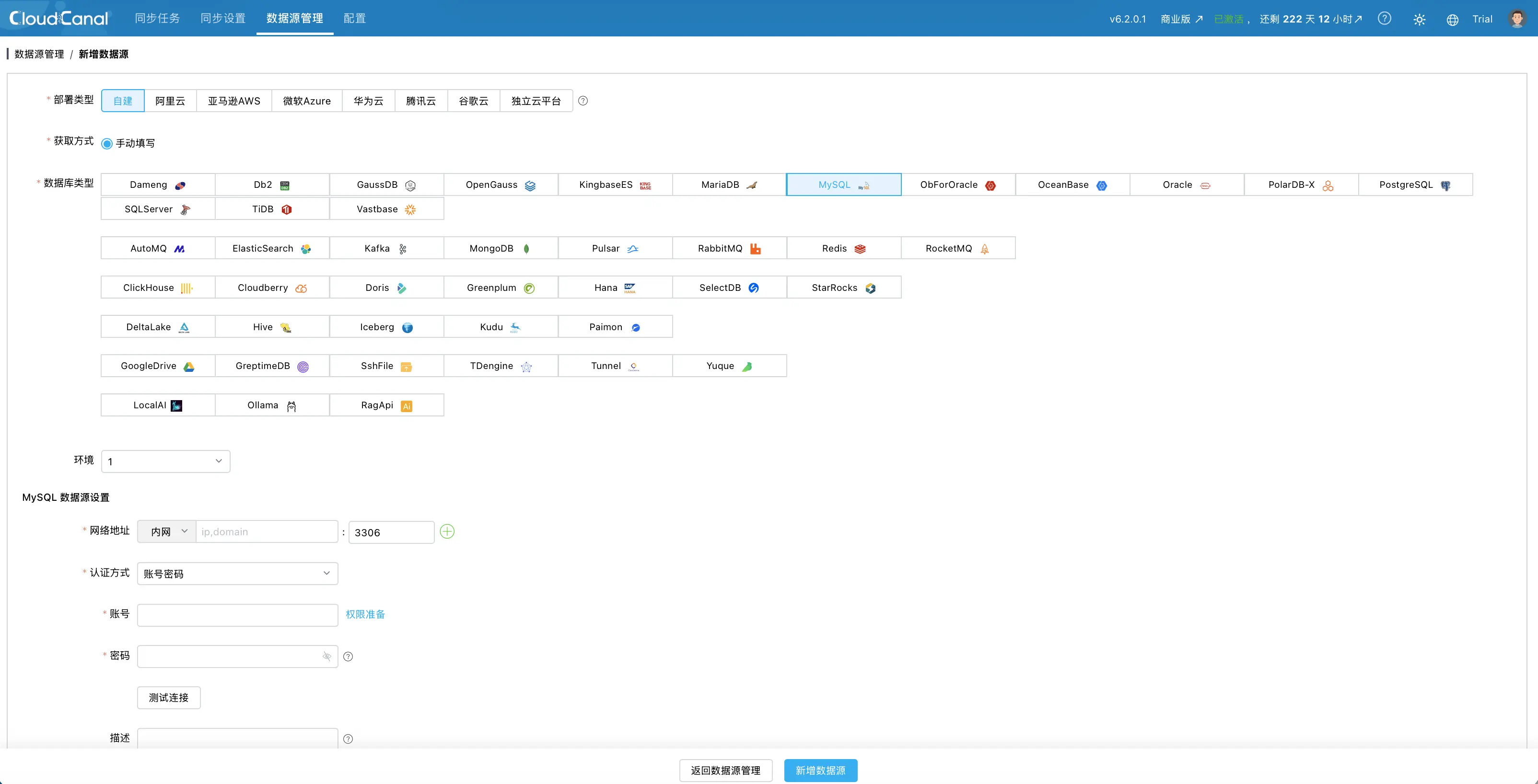Open the 环境 dropdown
The image size is (1538, 784).
[x=166, y=461]
